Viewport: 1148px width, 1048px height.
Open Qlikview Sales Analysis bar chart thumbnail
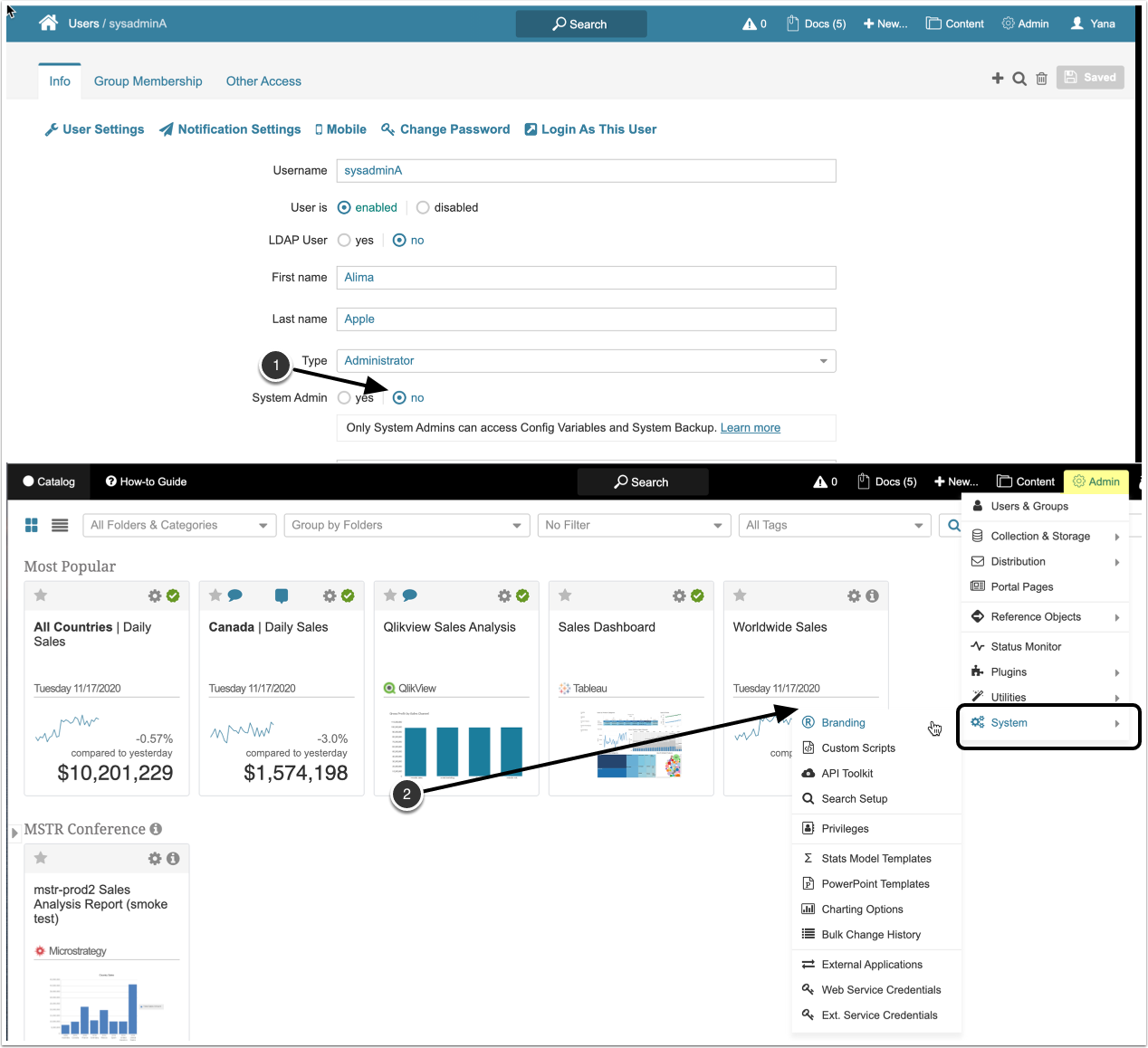[x=456, y=745]
